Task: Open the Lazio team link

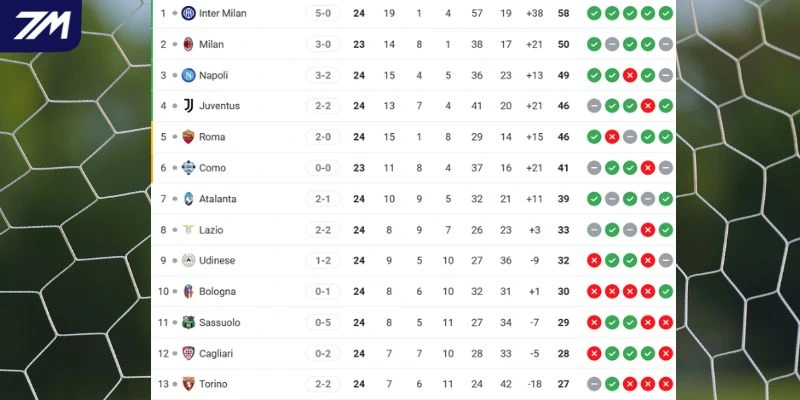Action: click(211, 230)
